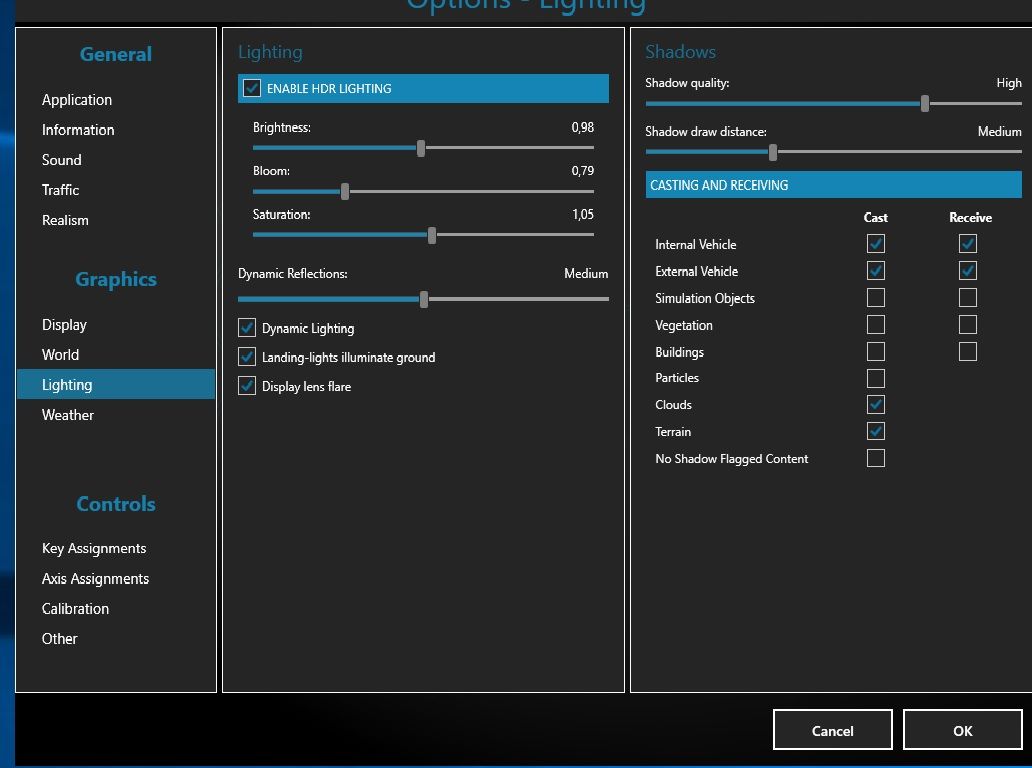The height and width of the screenshot is (768, 1032).
Task: Click the Cast column header
Action: pyautogui.click(x=875, y=218)
